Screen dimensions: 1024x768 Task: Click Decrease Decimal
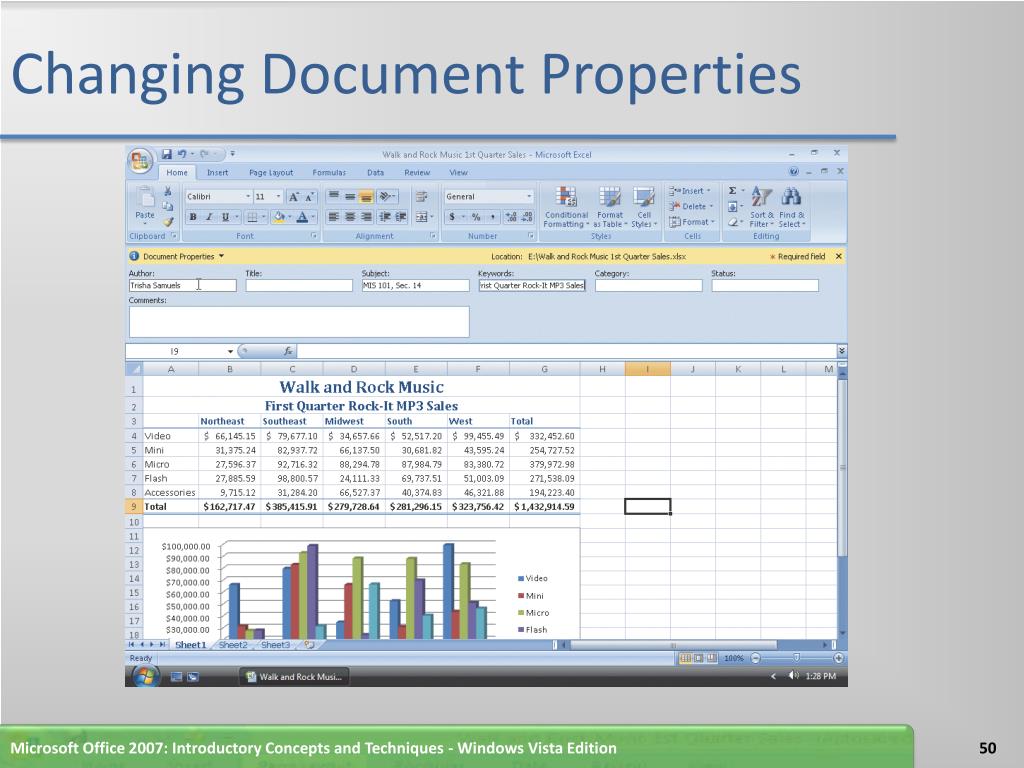(x=528, y=217)
